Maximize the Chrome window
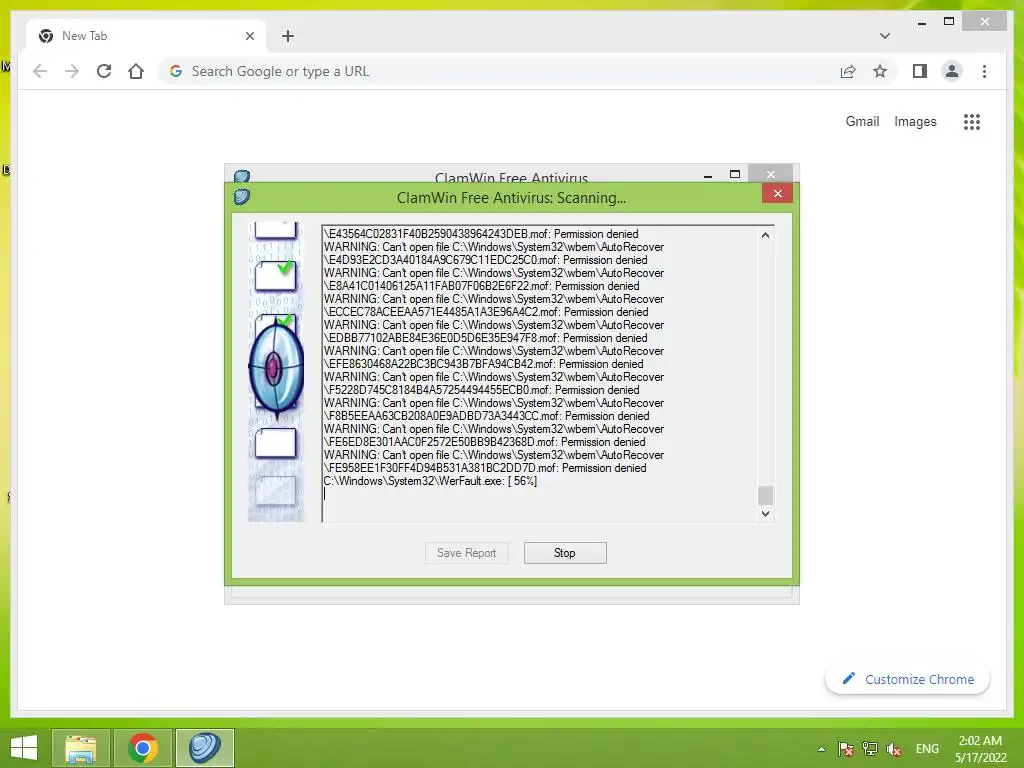The width and height of the screenshot is (1024, 768). coord(949,22)
